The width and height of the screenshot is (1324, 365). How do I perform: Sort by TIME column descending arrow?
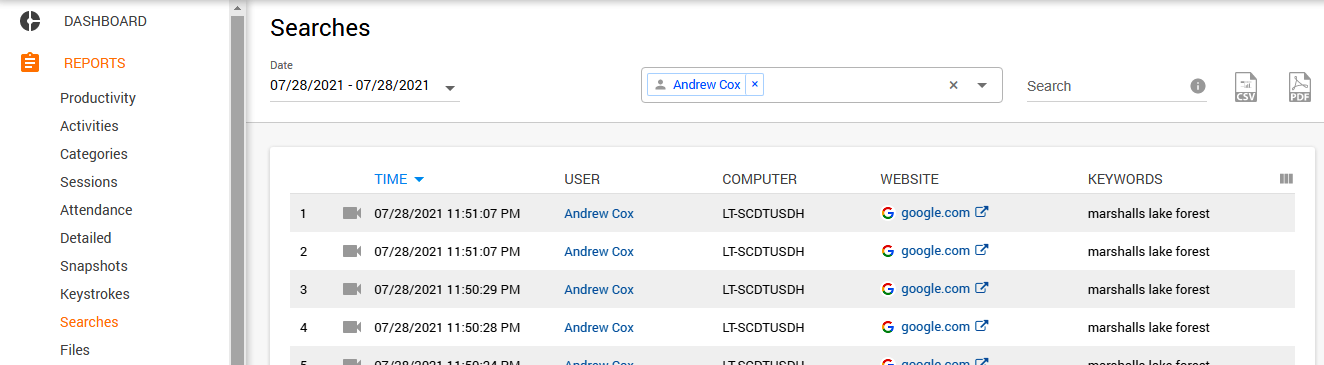click(419, 180)
